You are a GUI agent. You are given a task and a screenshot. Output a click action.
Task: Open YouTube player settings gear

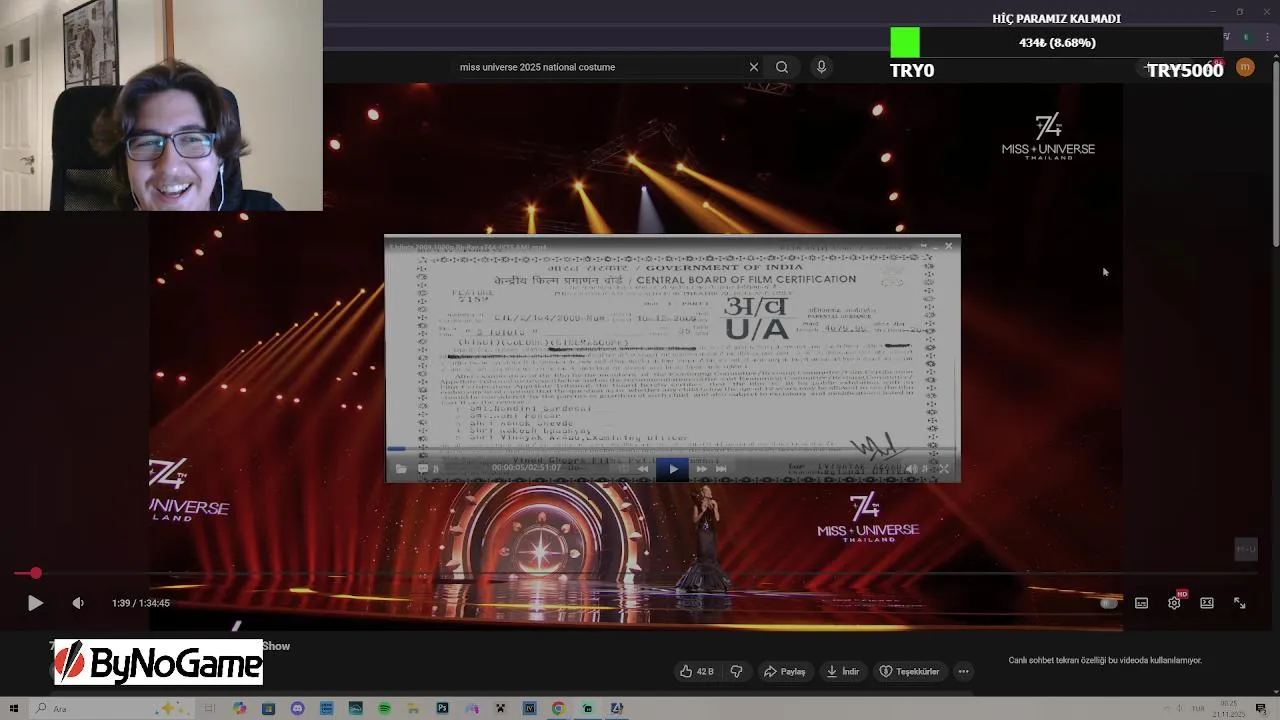pos(1174,603)
